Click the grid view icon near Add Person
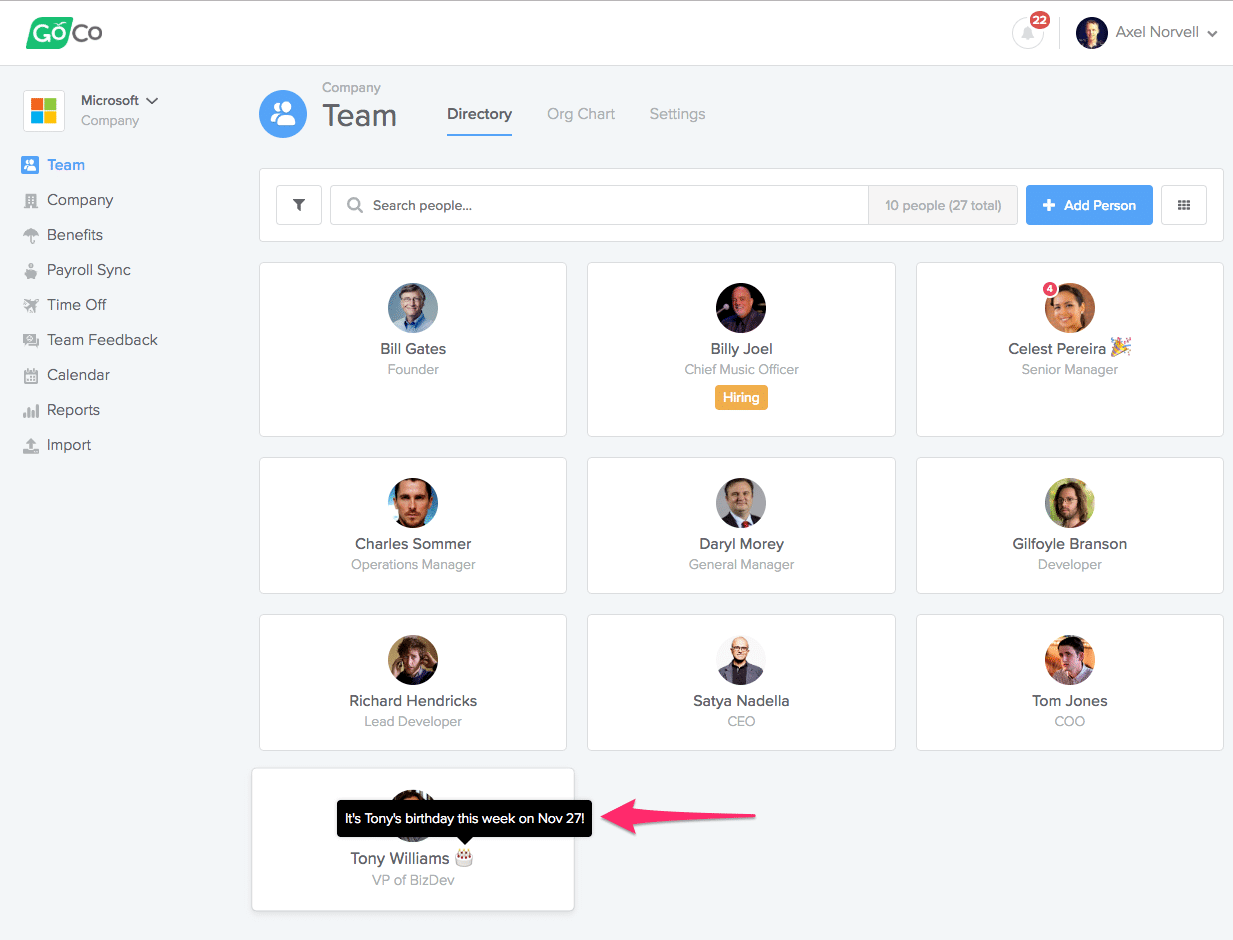This screenshot has height=940, width=1233. [x=1183, y=204]
